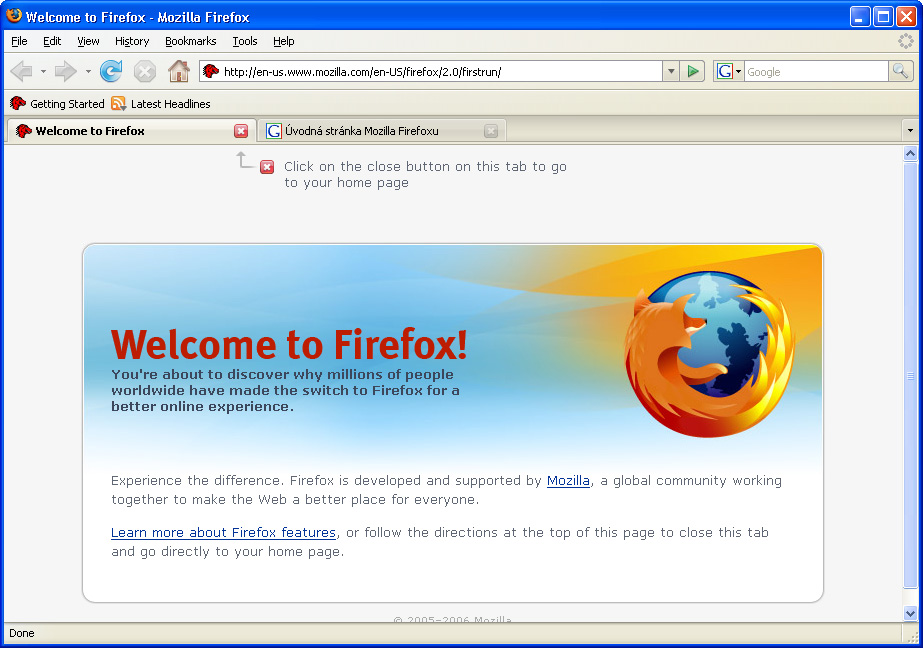Click the Back navigation arrow
The width and height of the screenshot is (923, 648).
click(x=22, y=71)
